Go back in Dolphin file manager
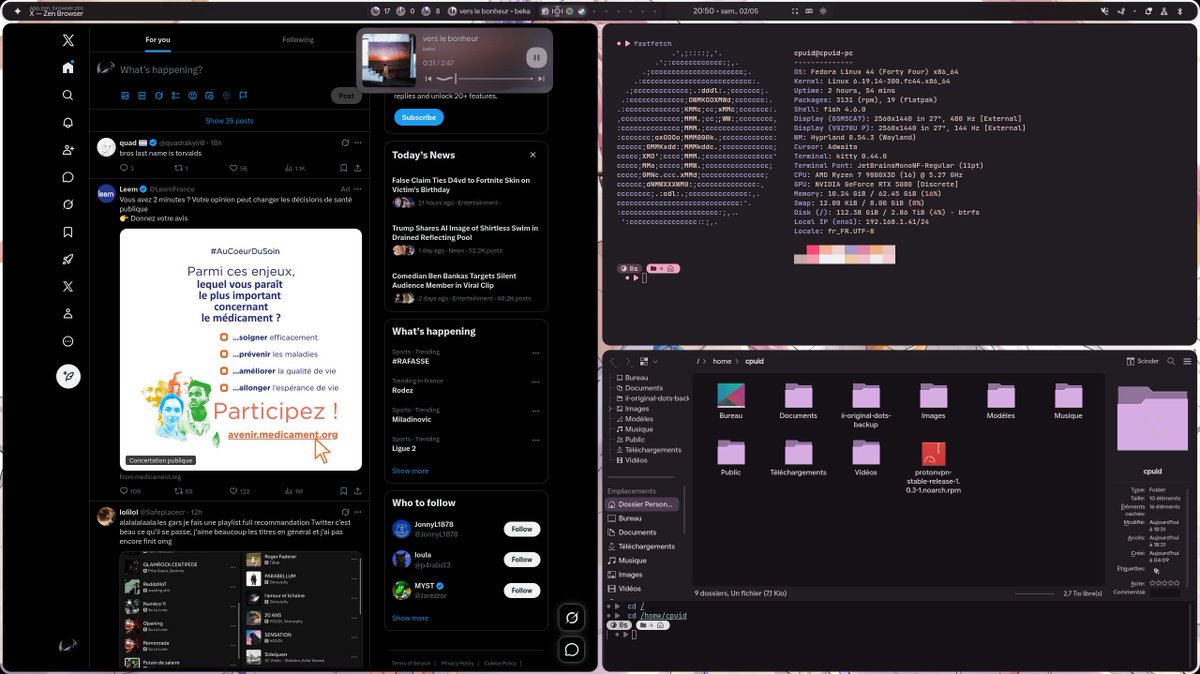Viewport: 1200px width, 674px height. [x=612, y=361]
